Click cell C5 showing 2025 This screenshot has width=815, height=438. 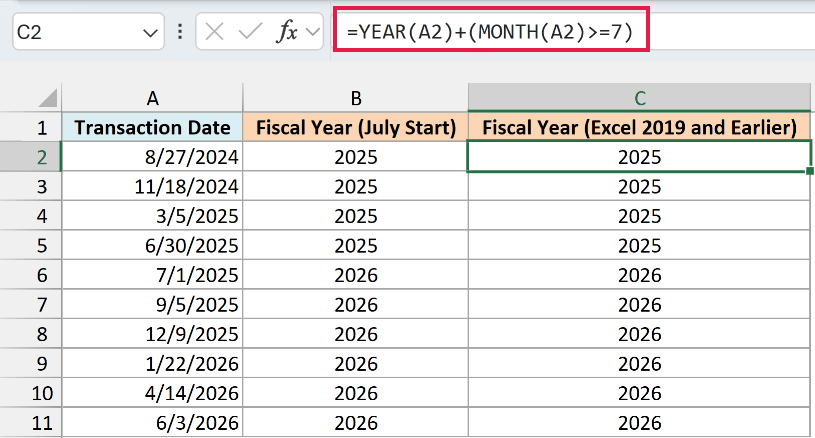point(640,245)
